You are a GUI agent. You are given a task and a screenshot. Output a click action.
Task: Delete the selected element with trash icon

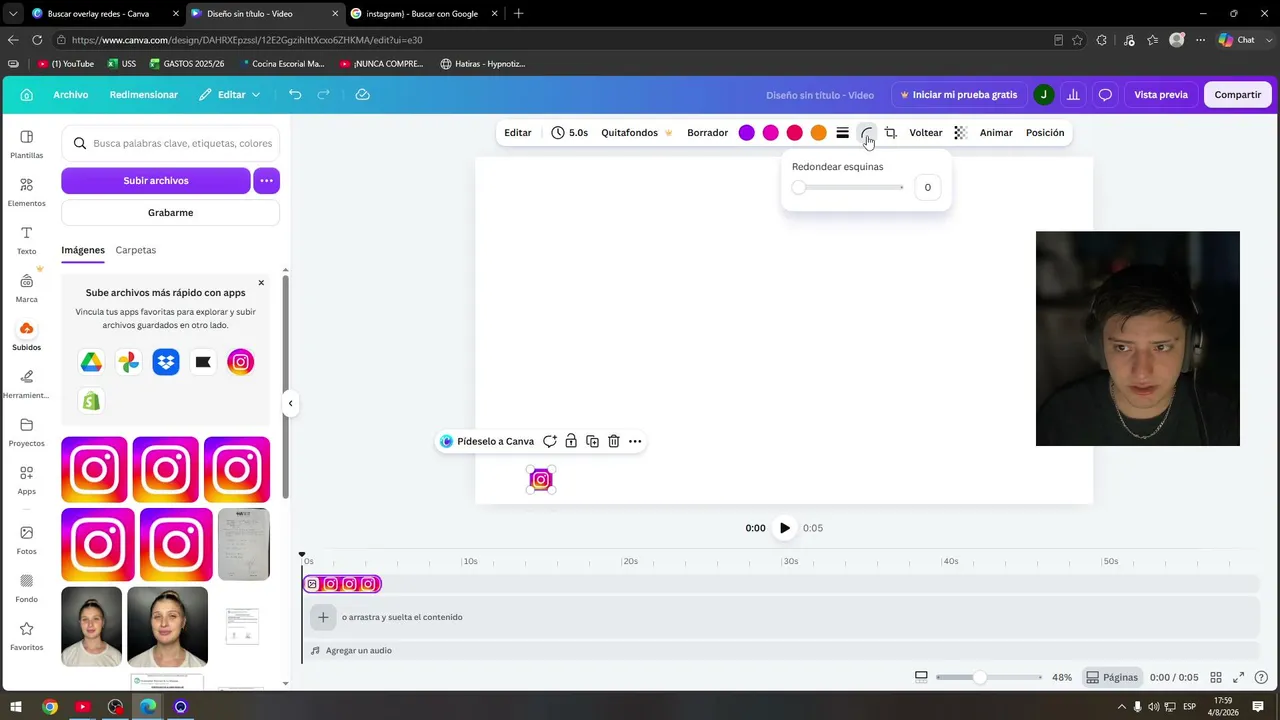tap(614, 441)
